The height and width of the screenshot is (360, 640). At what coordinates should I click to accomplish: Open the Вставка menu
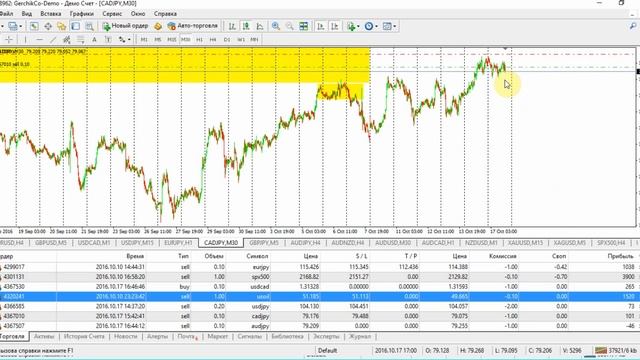coord(51,13)
